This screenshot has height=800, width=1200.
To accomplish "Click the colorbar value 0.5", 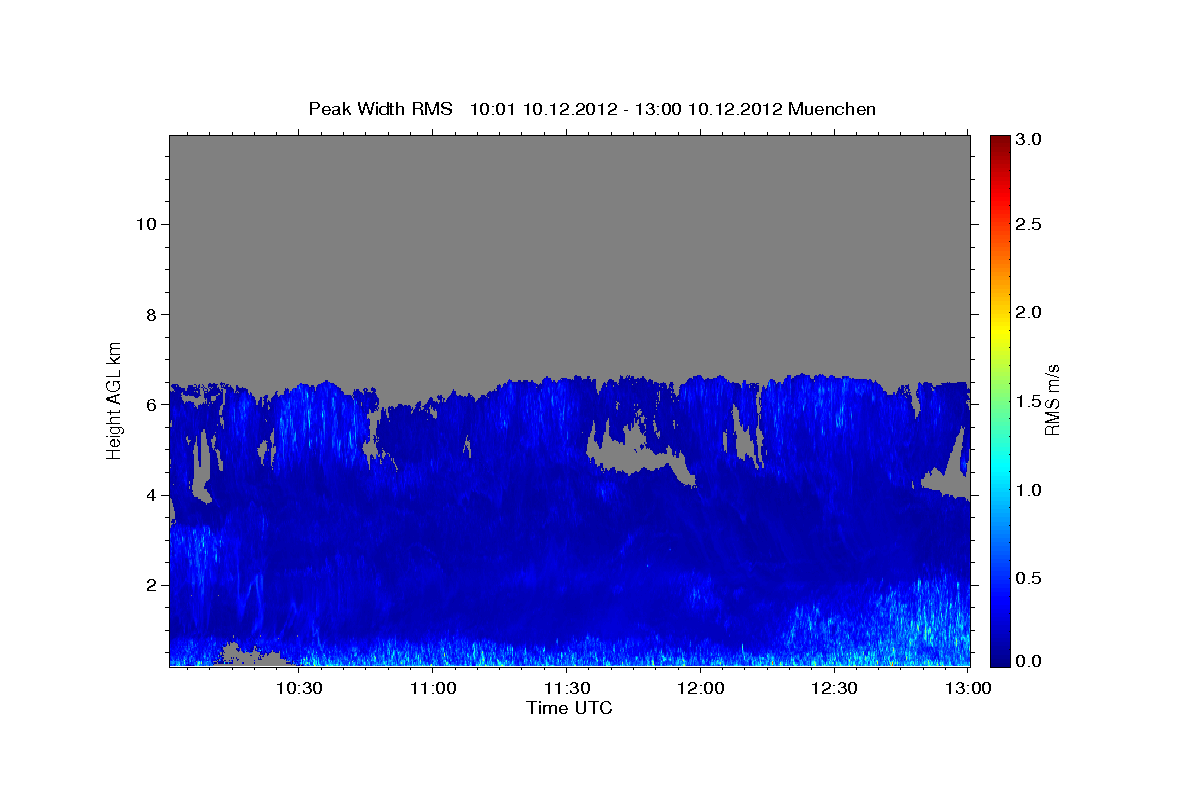I will (1030, 578).
